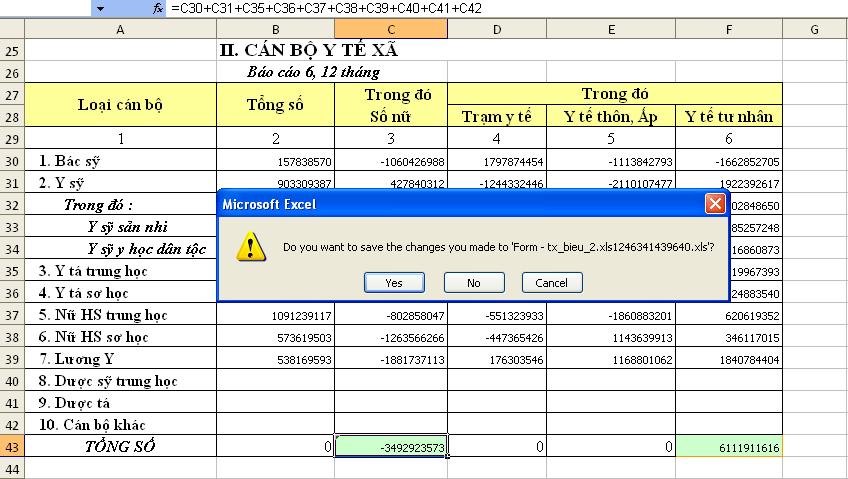Click the 'Microsoft Excel' dialog title bar
This screenshot has height=479, width=848.
(x=450, y=204)
